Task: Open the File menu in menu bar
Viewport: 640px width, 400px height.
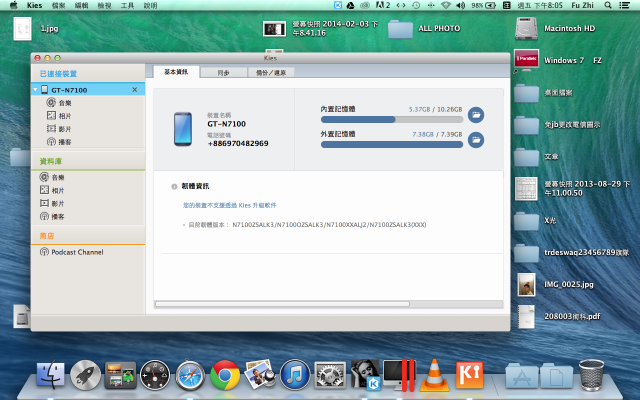Action: pos(58,5)
